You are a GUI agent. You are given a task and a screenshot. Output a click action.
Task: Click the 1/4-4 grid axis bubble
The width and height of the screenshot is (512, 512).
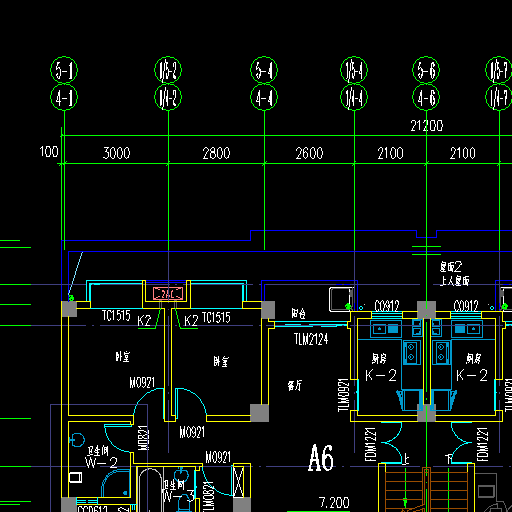point(354,97)
